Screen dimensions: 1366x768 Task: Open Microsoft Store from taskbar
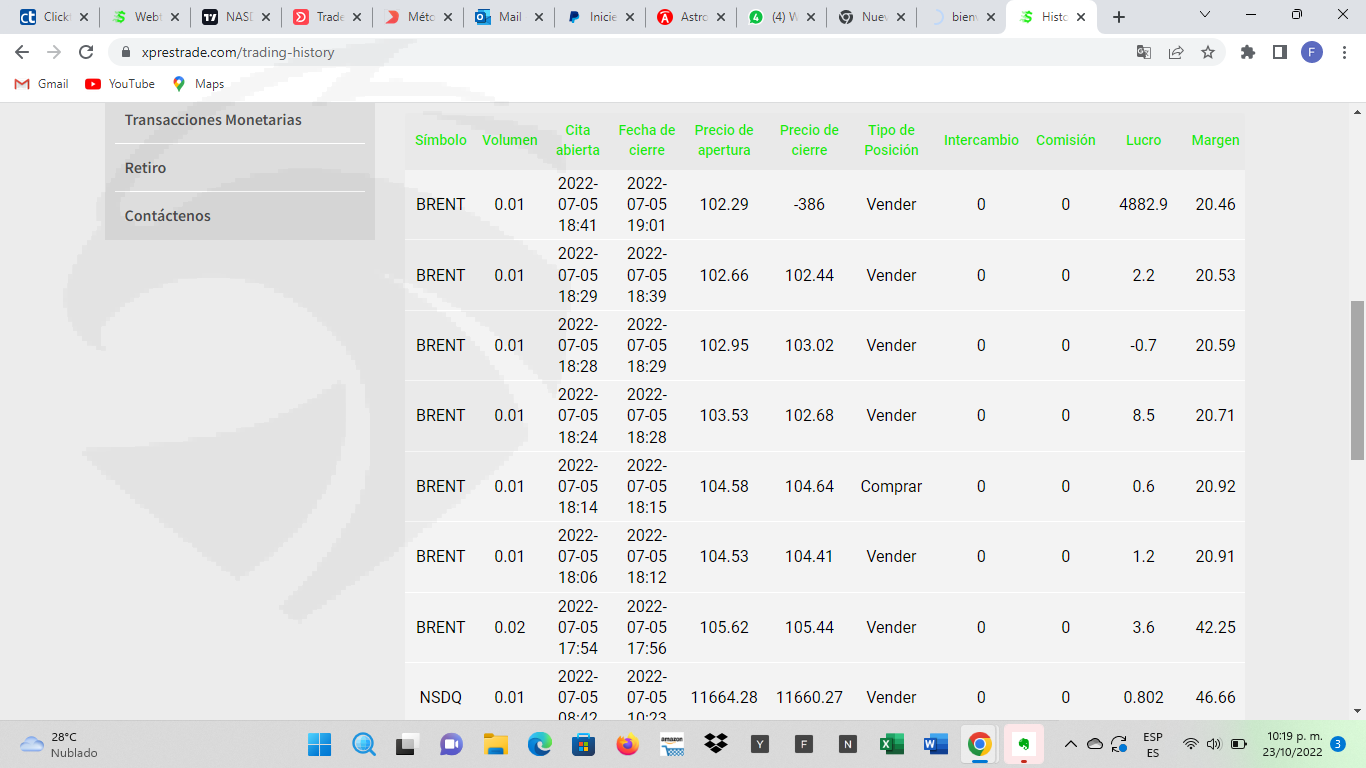coord(584,744)
